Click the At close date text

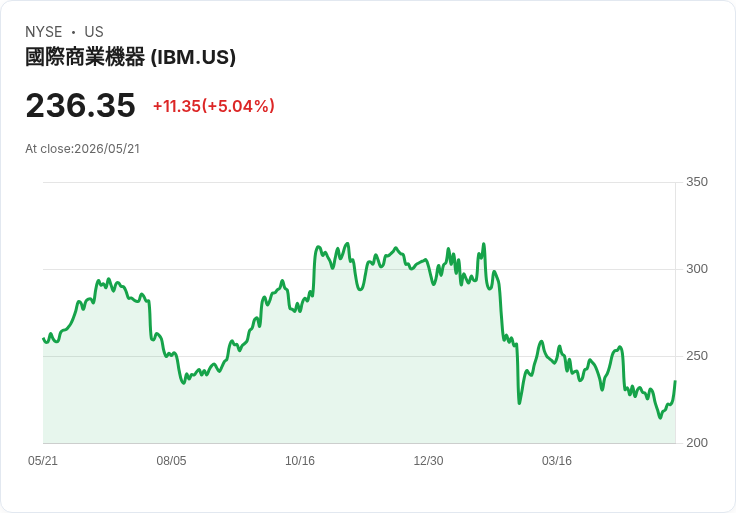coord(83,149)
